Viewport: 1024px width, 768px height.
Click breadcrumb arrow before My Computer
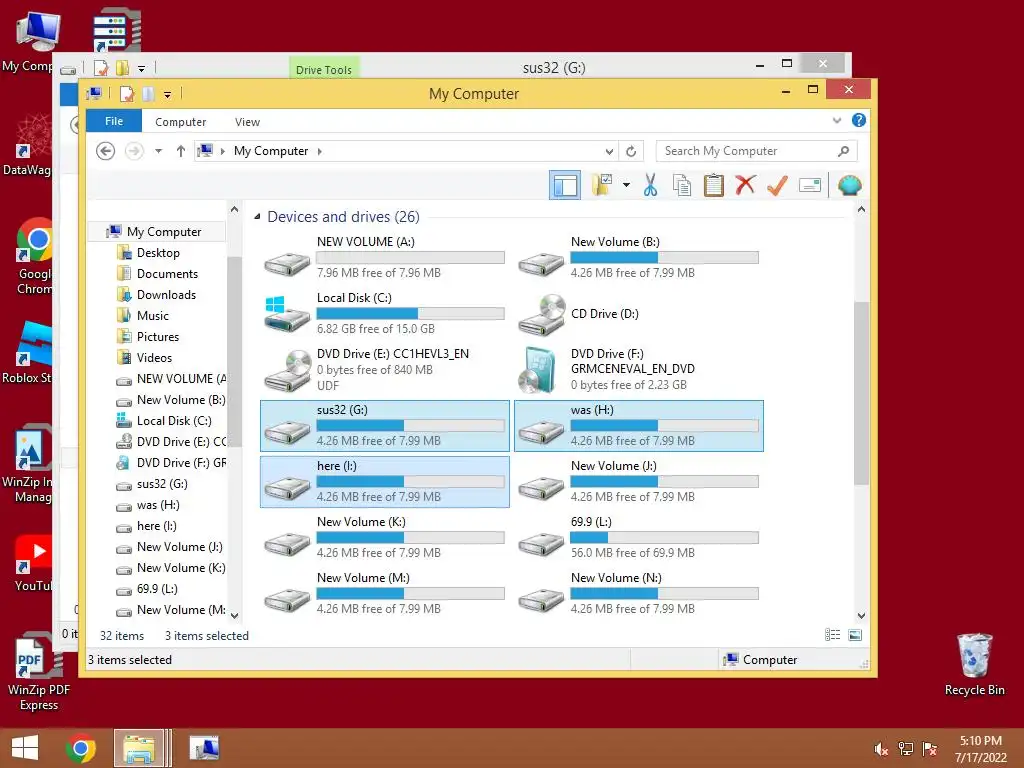click(223, 152)
